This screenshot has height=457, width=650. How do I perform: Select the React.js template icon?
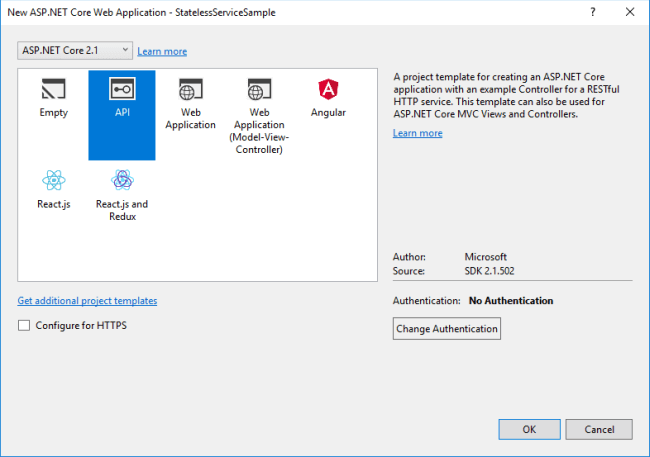click(x=54, y=180)
